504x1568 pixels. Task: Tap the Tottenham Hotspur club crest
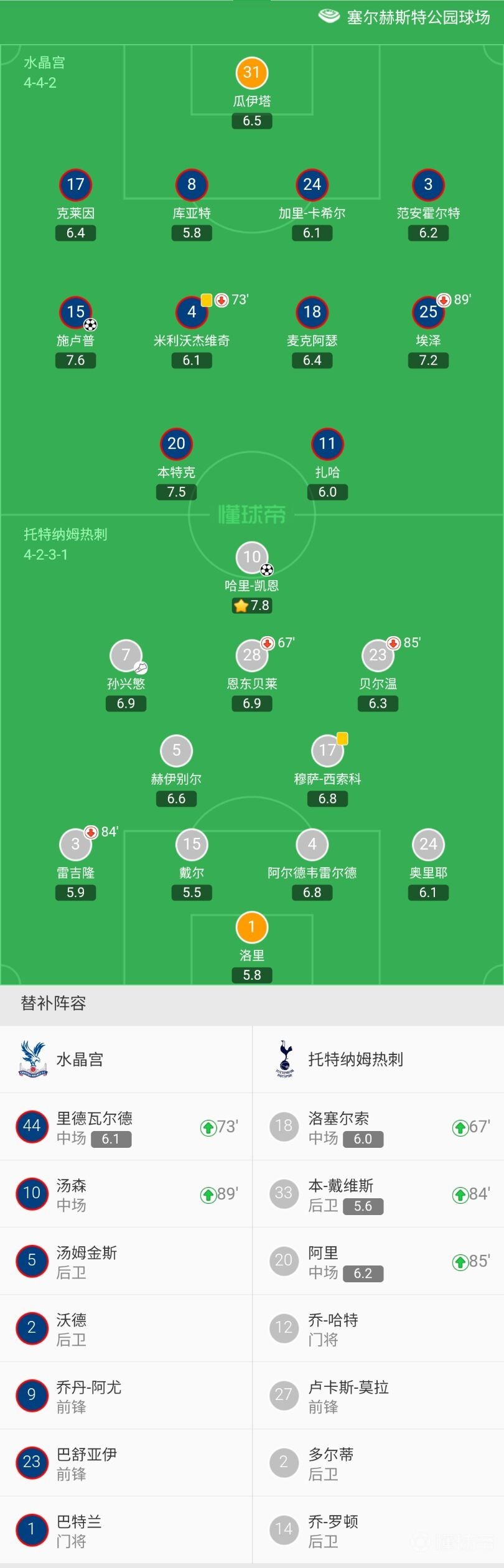(x=285, y=1059)
